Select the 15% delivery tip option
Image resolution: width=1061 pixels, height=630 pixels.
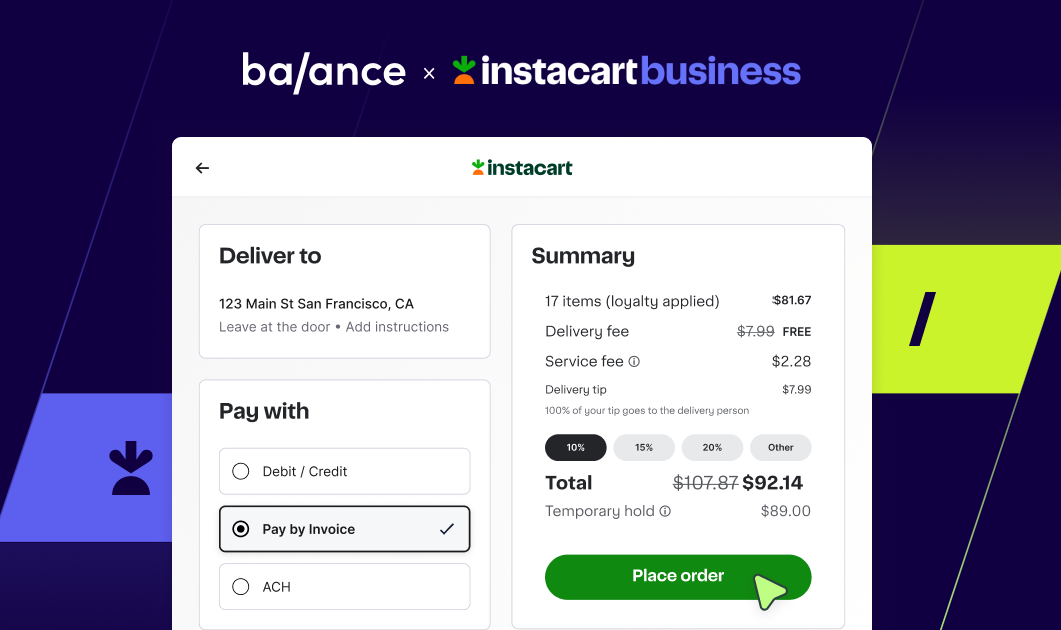[644, 447]
